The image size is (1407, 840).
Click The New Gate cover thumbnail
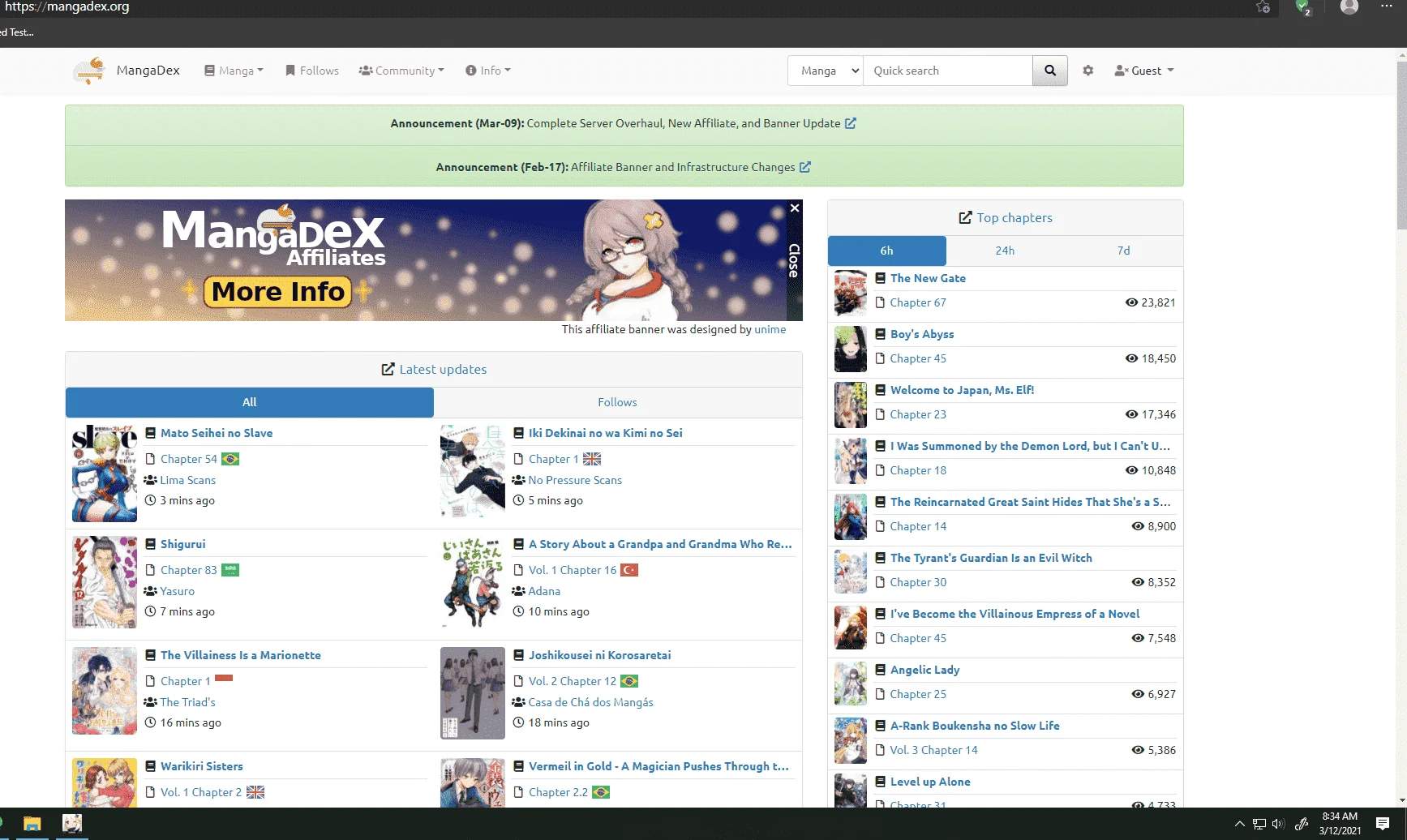851,294
